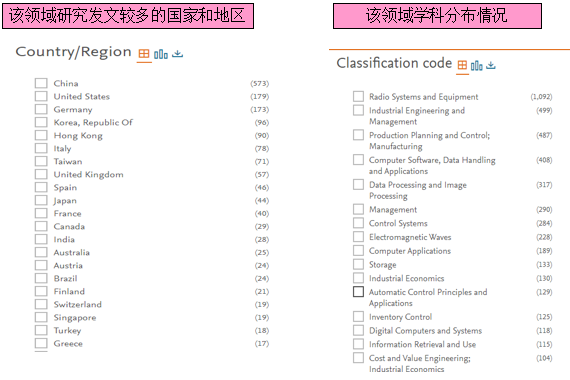Tick Information Retrieval and Use checkbox

click(x=358, y=344)
